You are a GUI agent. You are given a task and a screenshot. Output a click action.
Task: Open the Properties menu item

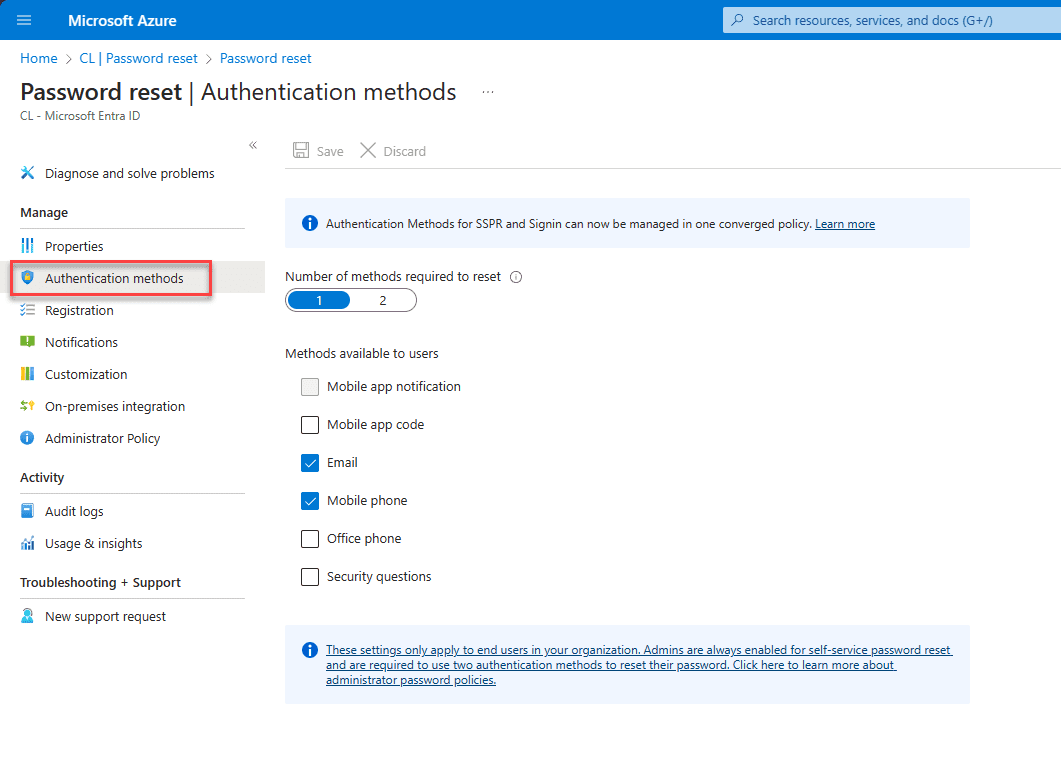pyautogui.click(x=74, y=246)
